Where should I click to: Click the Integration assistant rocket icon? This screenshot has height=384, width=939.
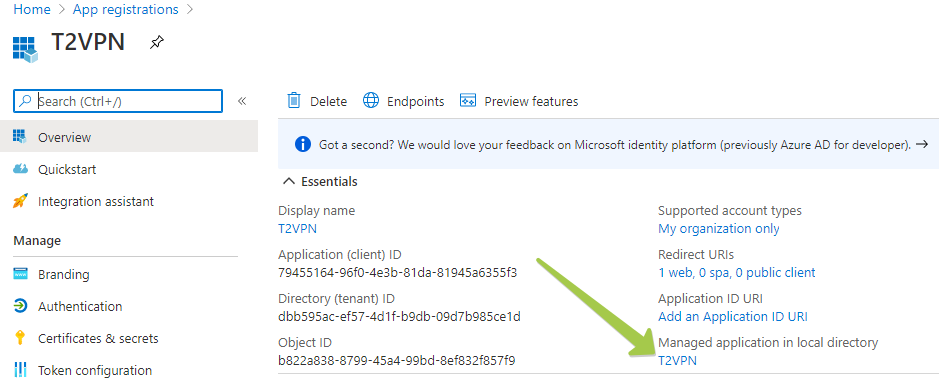(x=20, y=201)
